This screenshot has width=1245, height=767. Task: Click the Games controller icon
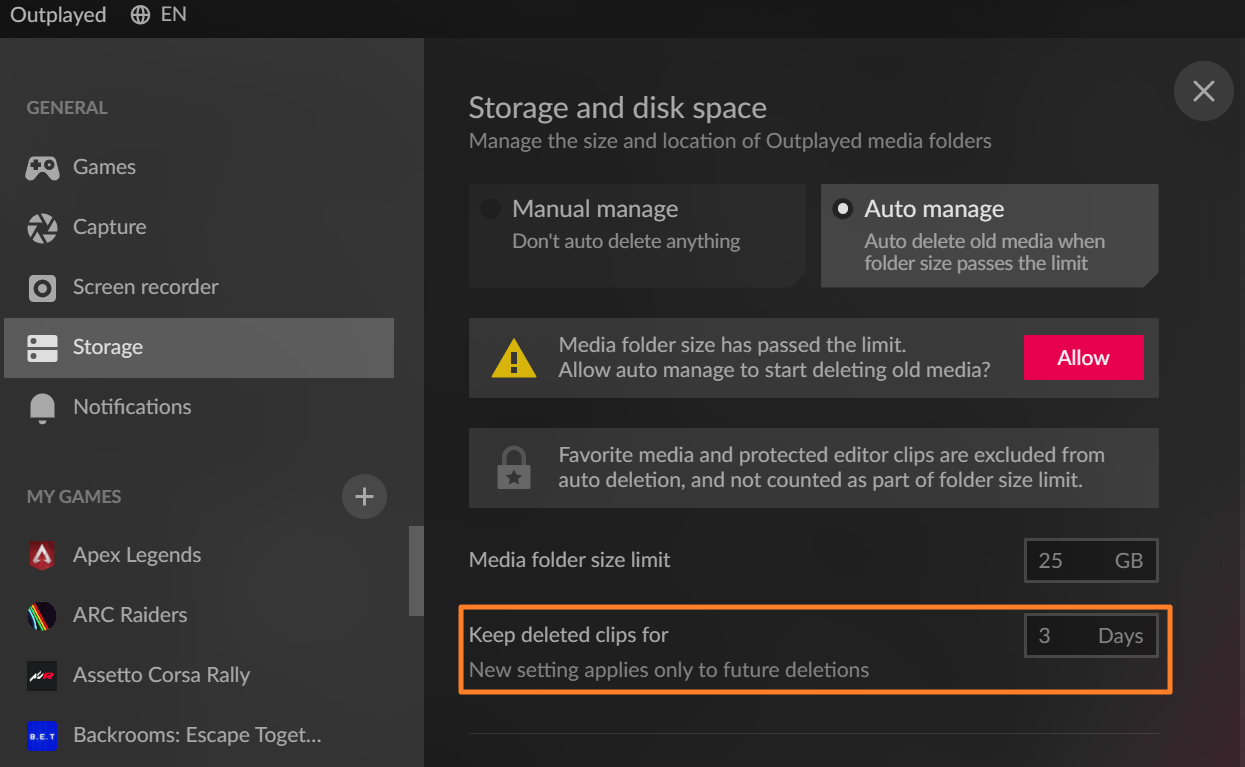(x=42, y=167)
